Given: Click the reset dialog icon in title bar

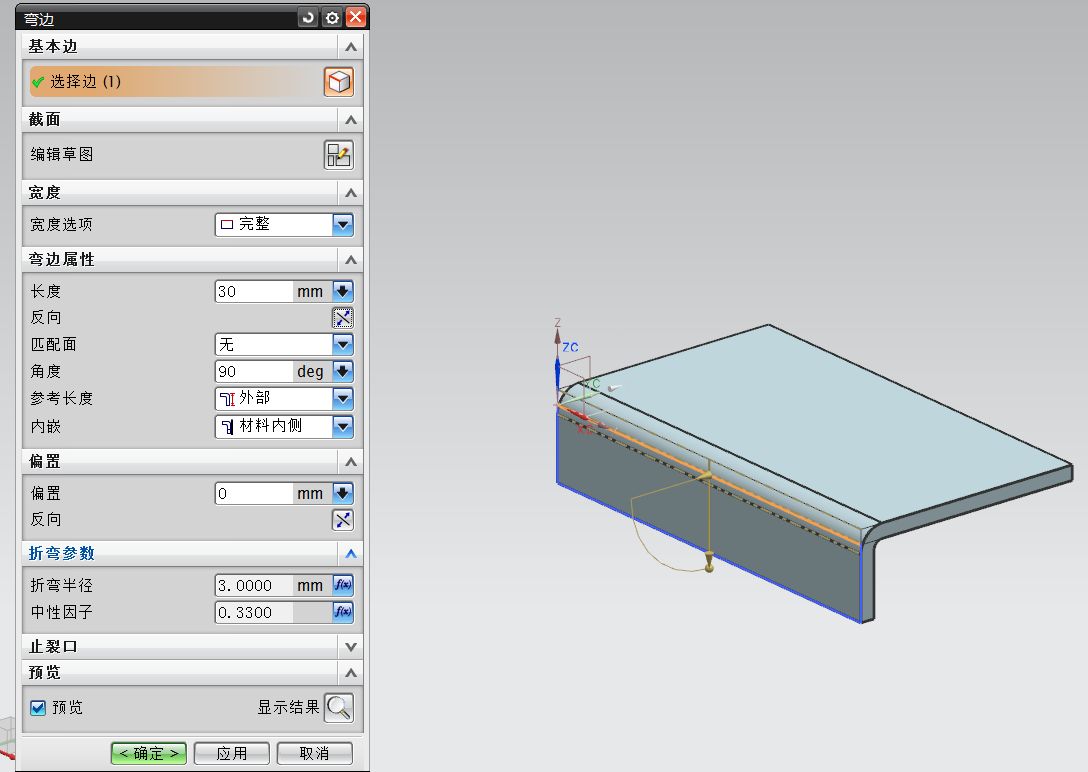Looking at the screenshot, I should point(309,17).
